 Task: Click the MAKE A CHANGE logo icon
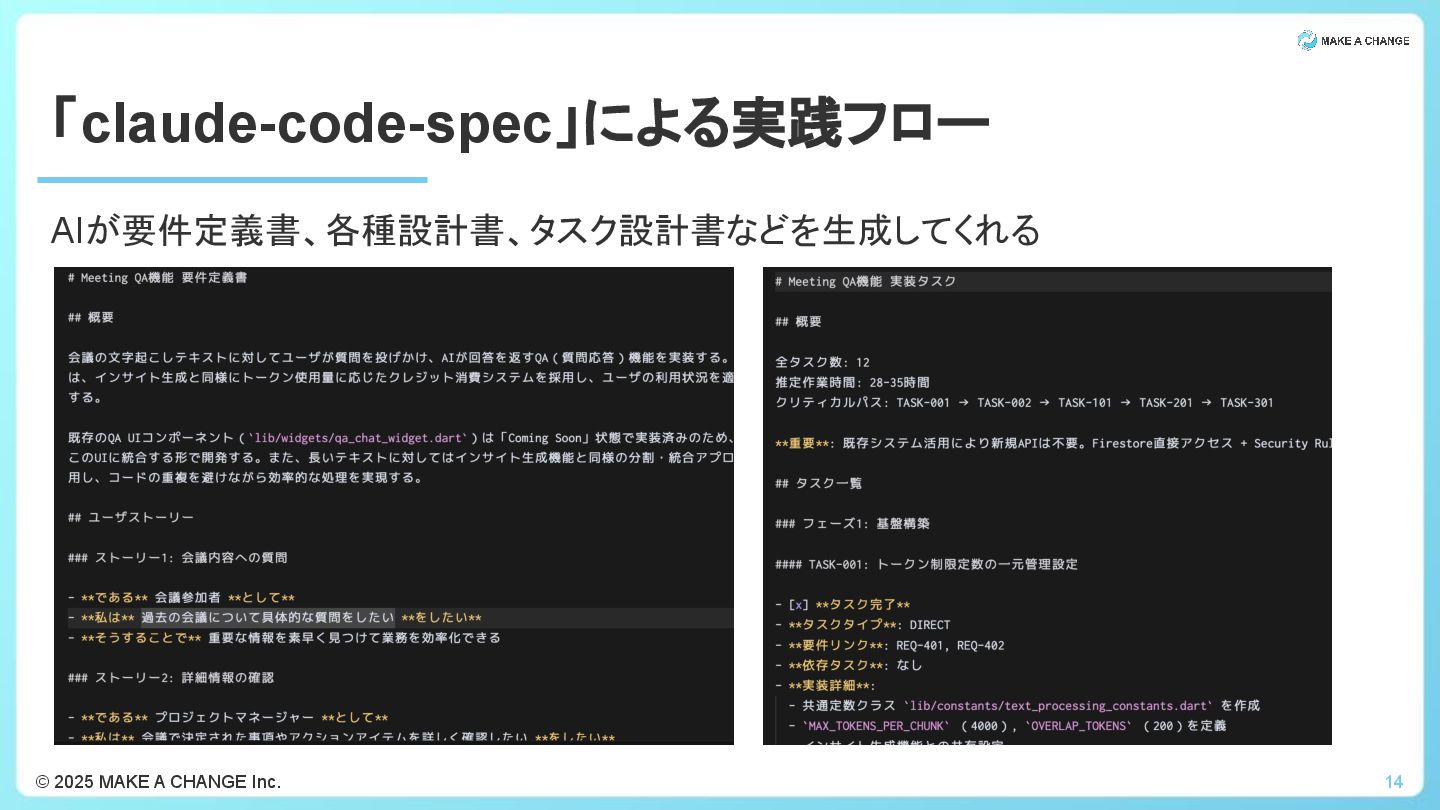1307,40
